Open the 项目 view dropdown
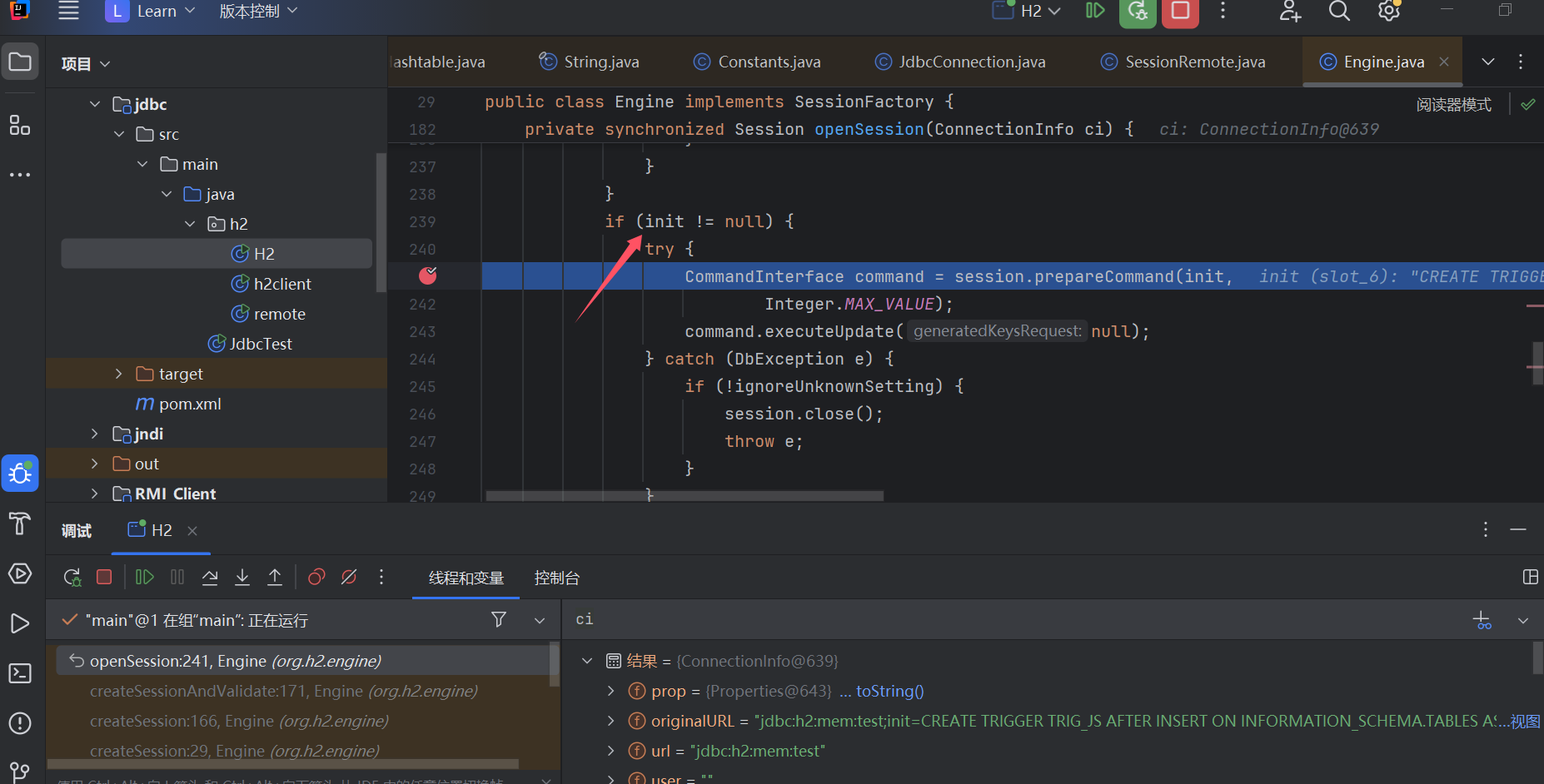1544x784 pixels. click(x=86, y=64)
